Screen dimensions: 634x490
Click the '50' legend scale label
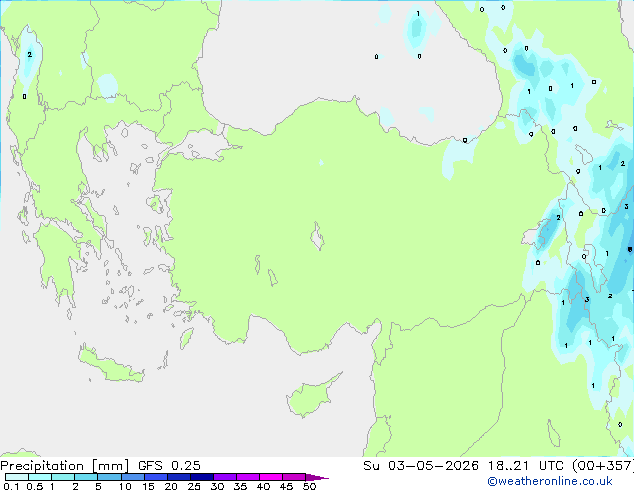(309, 486)
